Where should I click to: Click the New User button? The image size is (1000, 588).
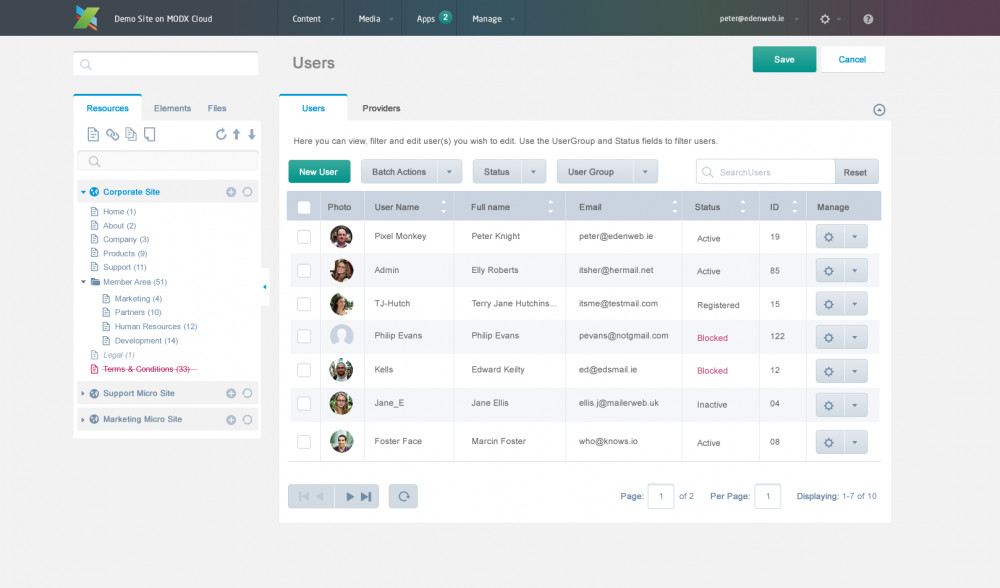tap(319, 172)
